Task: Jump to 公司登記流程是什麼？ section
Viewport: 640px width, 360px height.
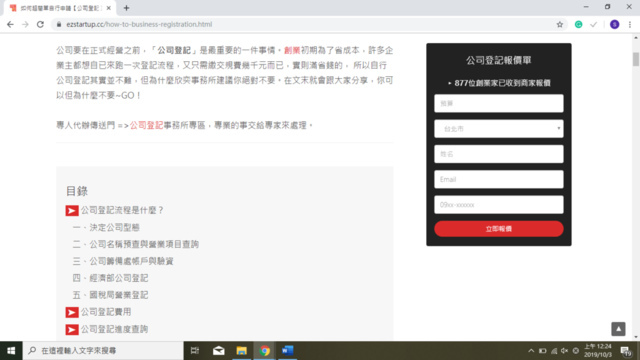Action: click(122, 210)
